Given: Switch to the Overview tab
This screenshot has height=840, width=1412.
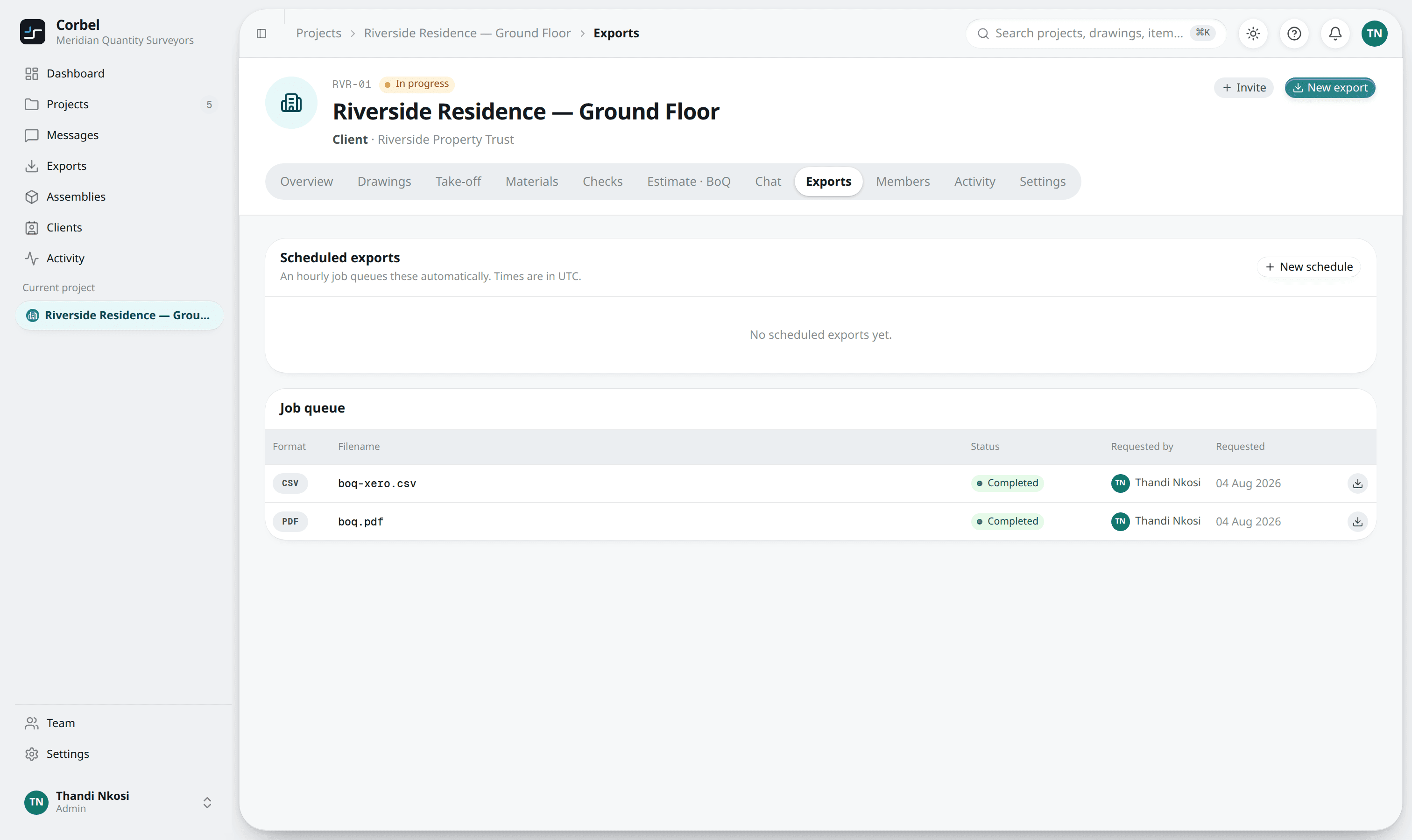Looking at the screenshot, I should pos(306,182).
